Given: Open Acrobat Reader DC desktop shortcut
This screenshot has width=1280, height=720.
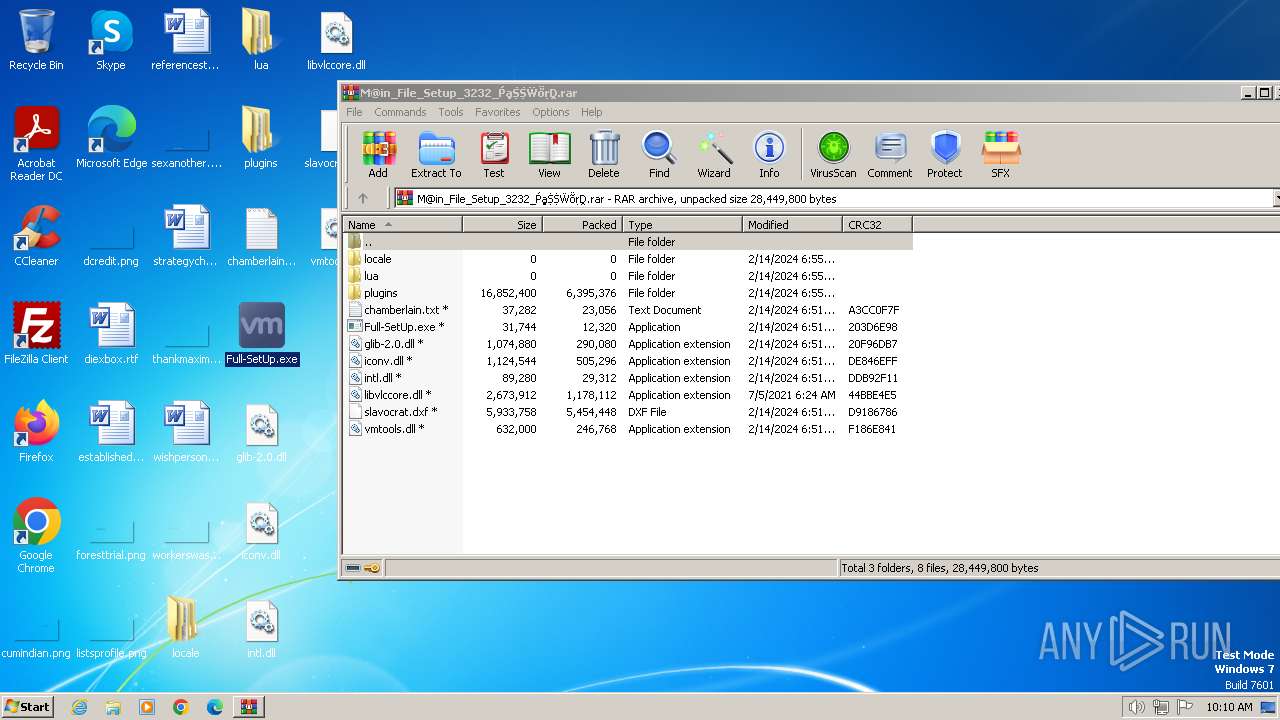Looking at the screenshot, I should 36,143.
